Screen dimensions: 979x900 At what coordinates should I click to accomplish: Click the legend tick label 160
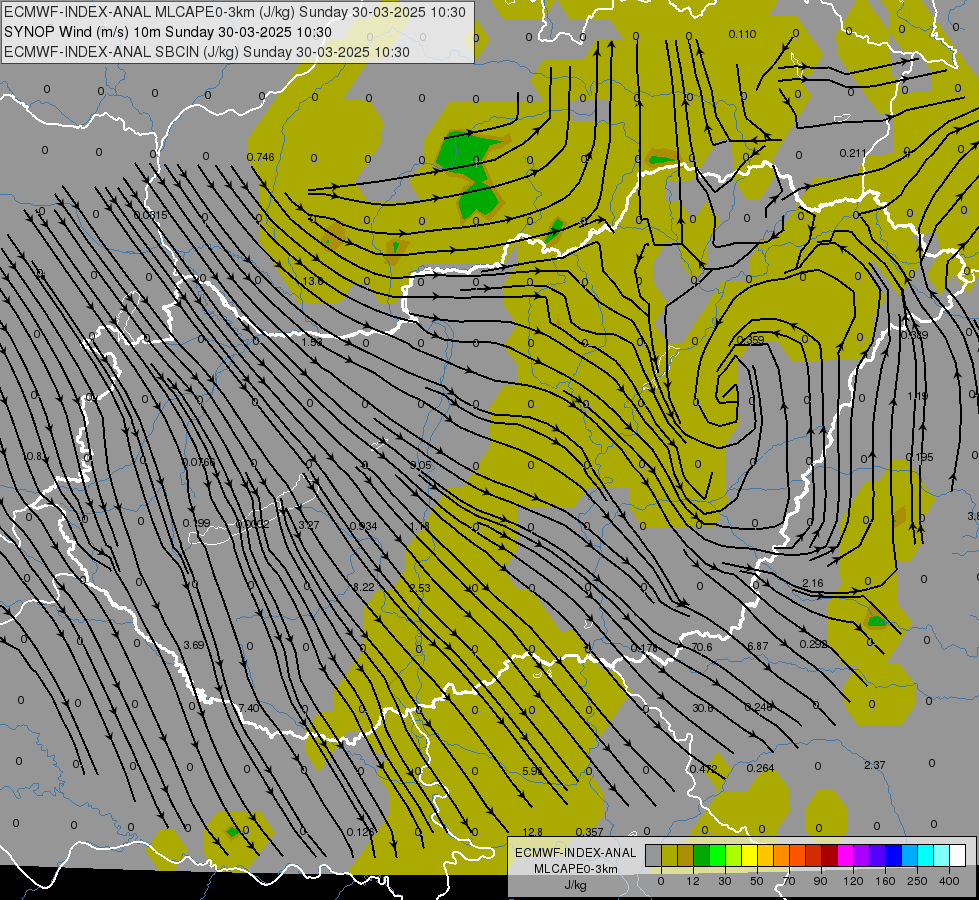coord(885,881)
